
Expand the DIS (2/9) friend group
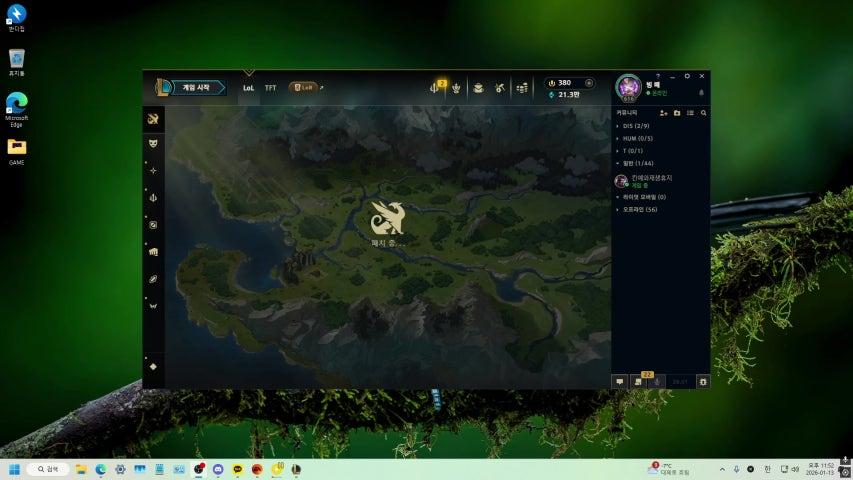pyautogui.click(x=634, y=126)
